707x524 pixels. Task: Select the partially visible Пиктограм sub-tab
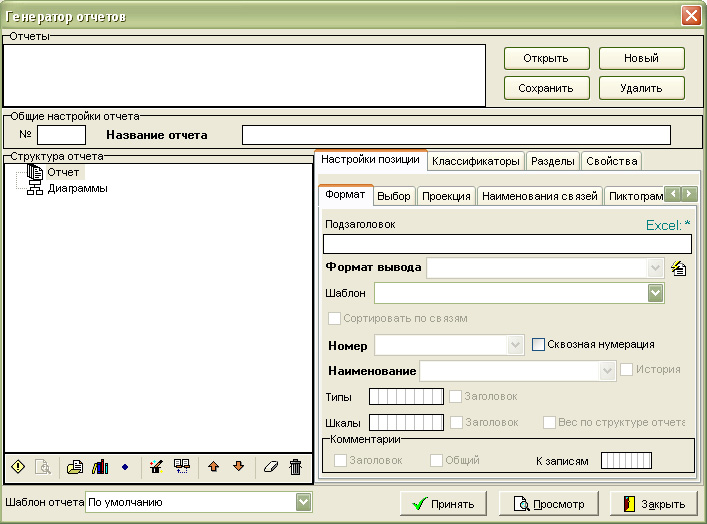coord(635,196)
